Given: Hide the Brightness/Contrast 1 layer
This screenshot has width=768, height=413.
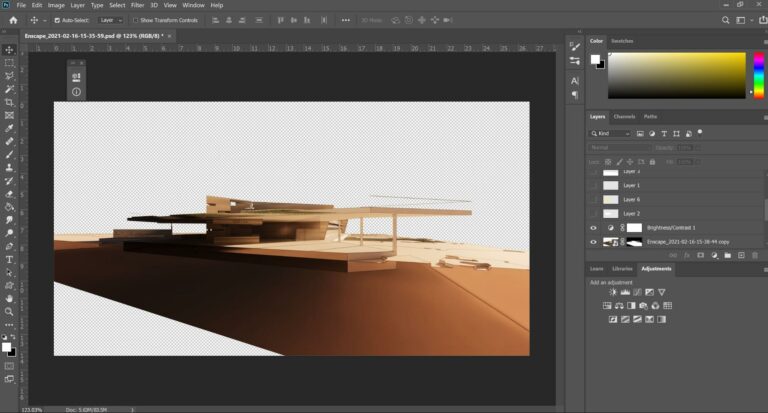Looking at the screenshot, I should 593,228.
